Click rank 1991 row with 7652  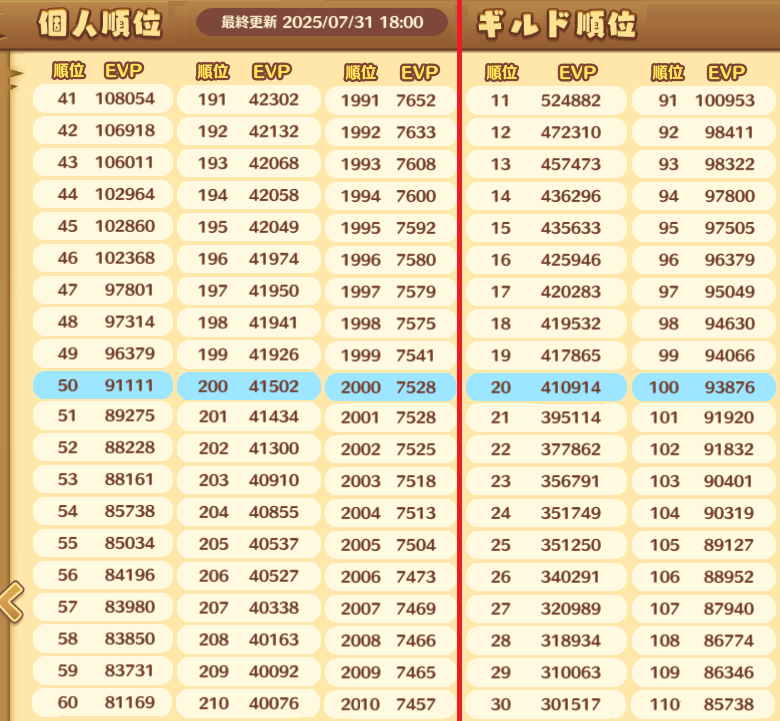click(390, 101)
